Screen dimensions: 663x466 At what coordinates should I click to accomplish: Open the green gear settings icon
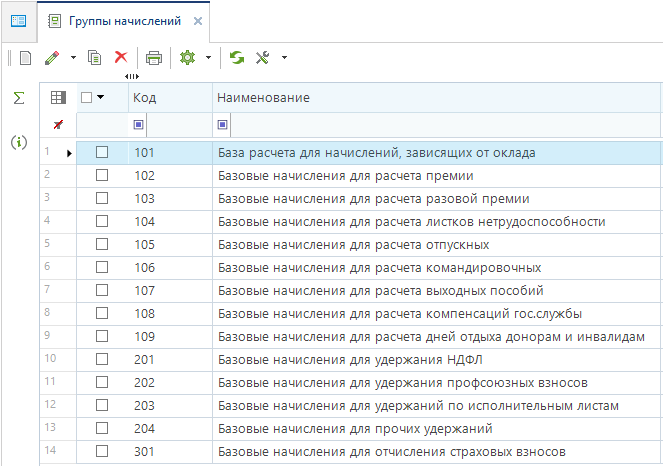(x=187, y=58)
